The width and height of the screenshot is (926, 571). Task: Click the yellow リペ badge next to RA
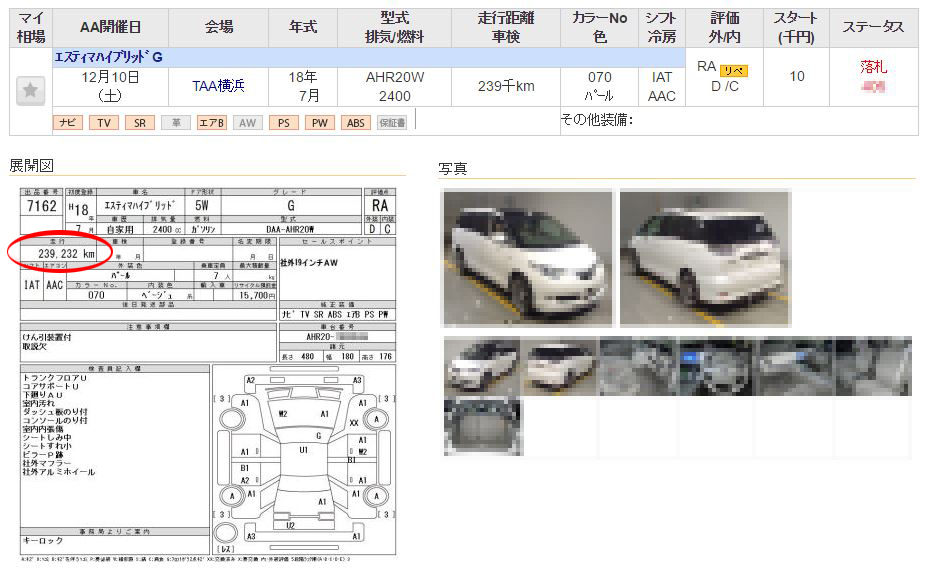(734, 71)
